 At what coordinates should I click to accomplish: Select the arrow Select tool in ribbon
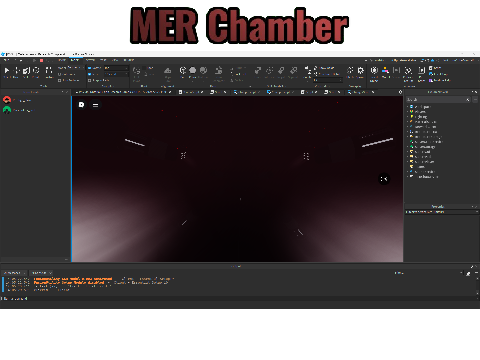(6, 70)
